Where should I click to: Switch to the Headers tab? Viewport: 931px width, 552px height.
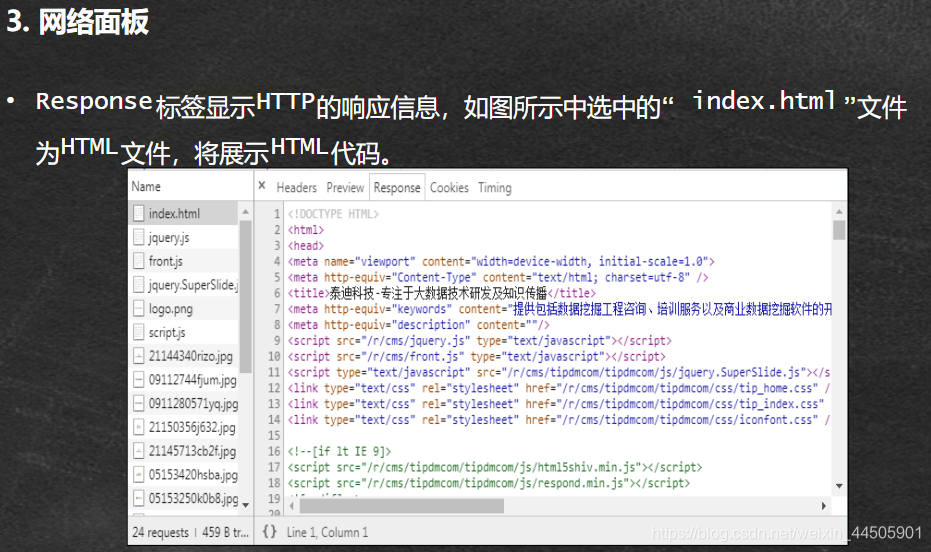[x=296, y=188]
